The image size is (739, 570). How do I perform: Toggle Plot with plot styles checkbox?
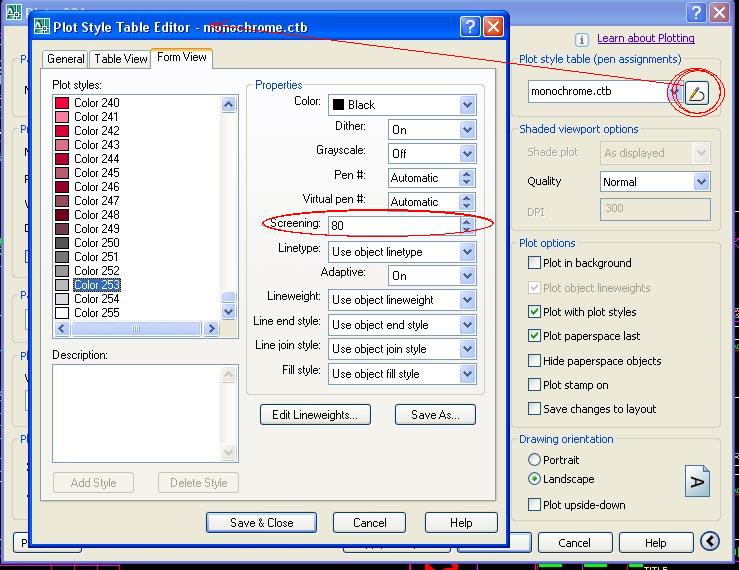tap(534, 312)
